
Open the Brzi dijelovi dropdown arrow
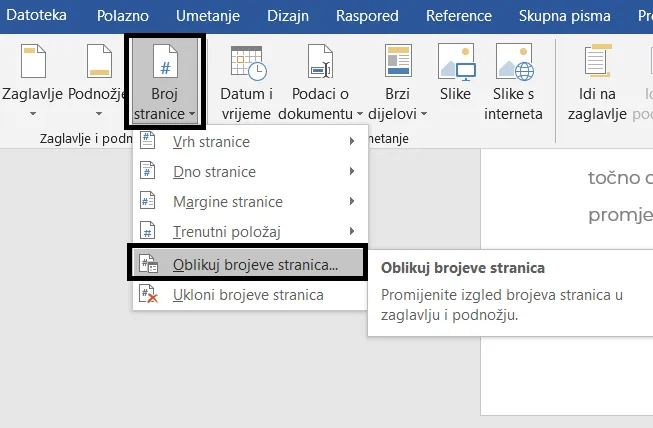(x=424, y=114)
